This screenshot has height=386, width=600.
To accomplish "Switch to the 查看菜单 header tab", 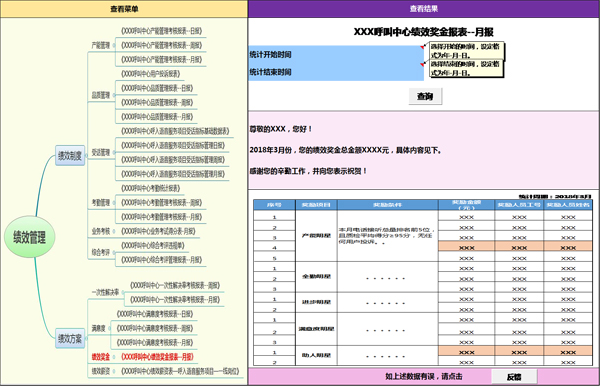I will point(124,9).
